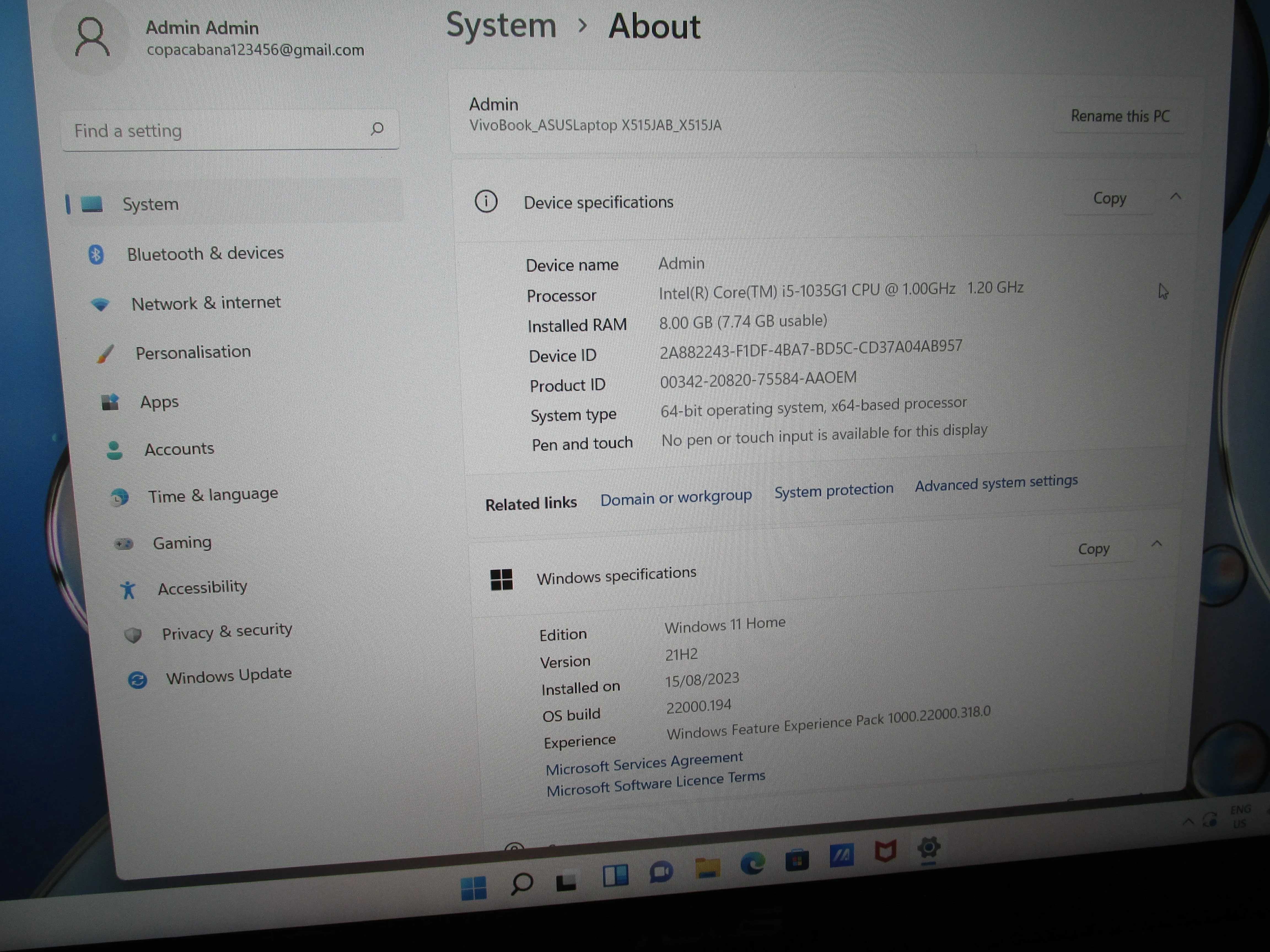Click the Edition value Windows 11 Home
This screenshot has width=1270, height=952.
pos(725,624)
